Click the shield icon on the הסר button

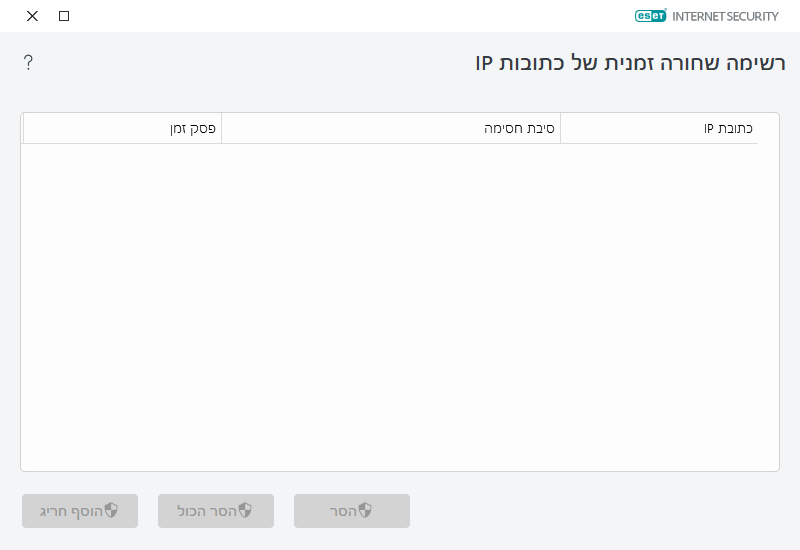tap(365, 511)
